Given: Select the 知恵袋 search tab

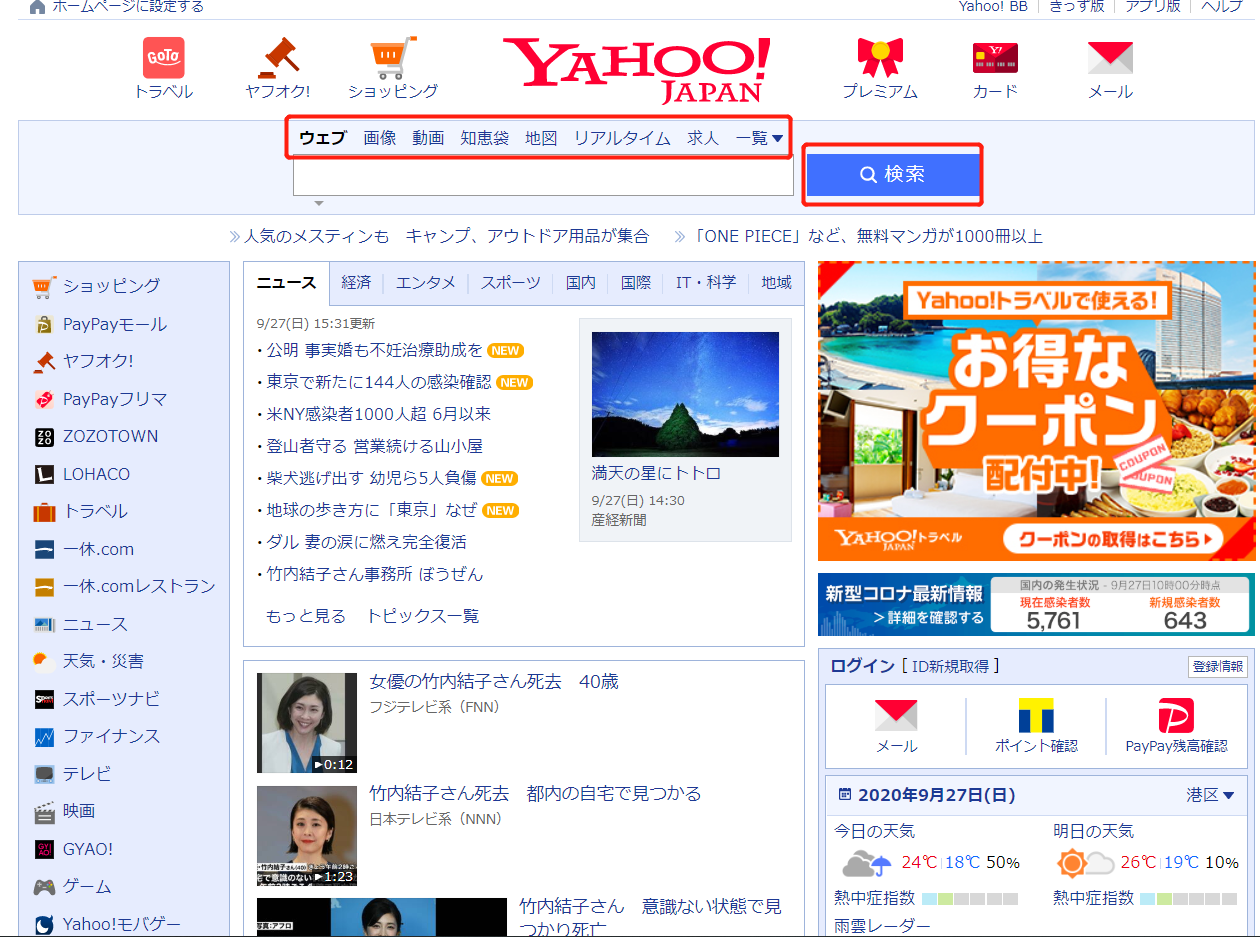Looking at the screenshot, I should click(484, 138).
